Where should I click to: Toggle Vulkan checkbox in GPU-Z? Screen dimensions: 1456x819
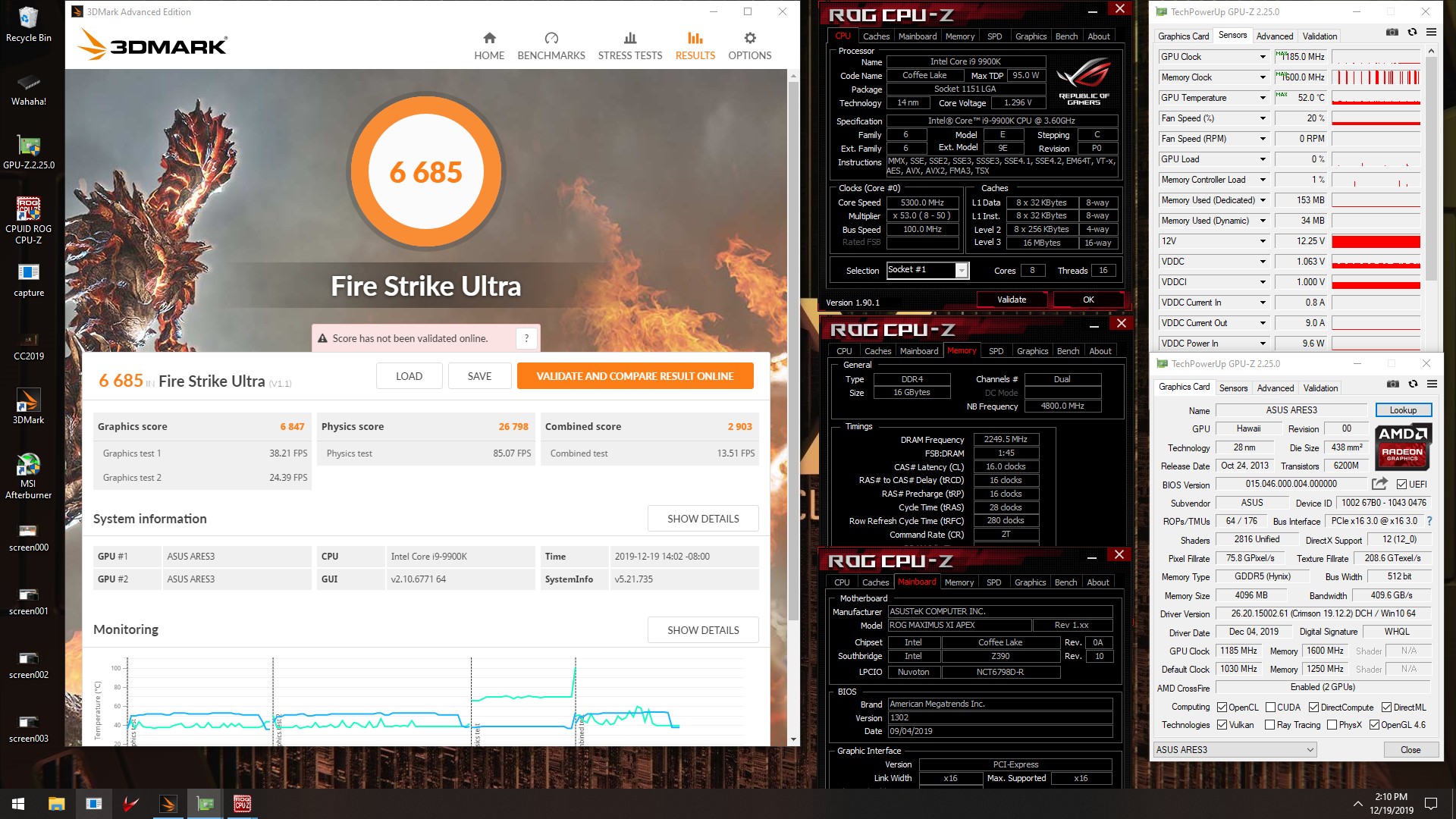1222,724
